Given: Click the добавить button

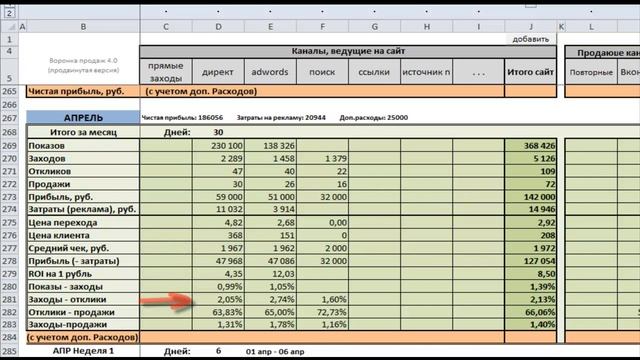Looking at the screenshot, I should pos(531,39).
